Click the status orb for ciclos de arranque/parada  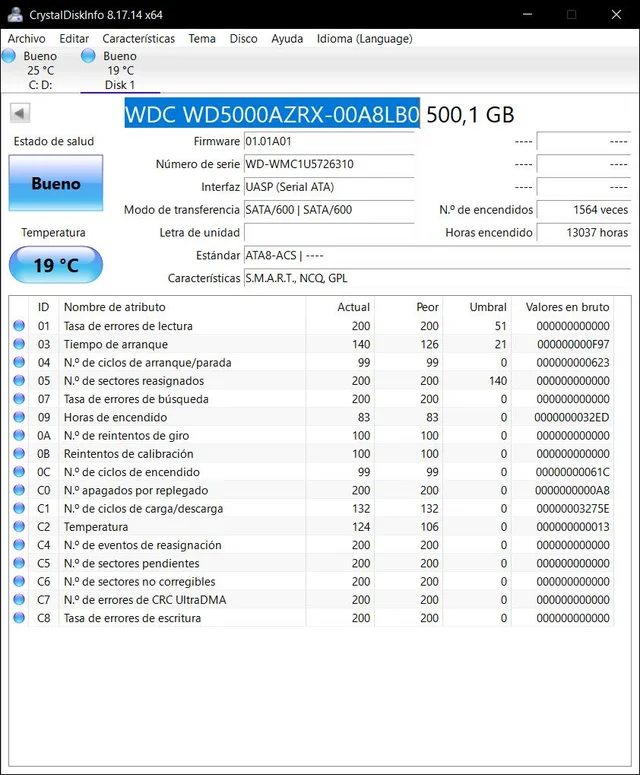click(x=19, y=362)
